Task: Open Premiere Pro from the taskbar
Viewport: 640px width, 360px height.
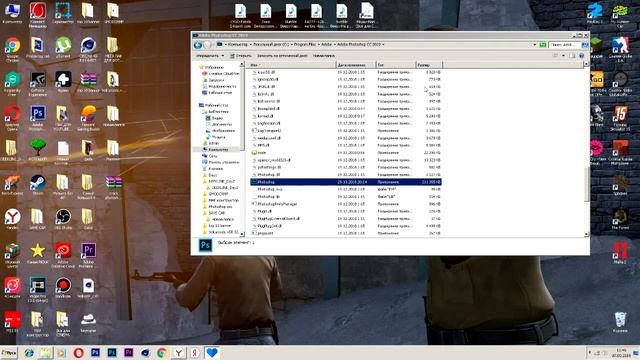Action: (x=128, y=352)
